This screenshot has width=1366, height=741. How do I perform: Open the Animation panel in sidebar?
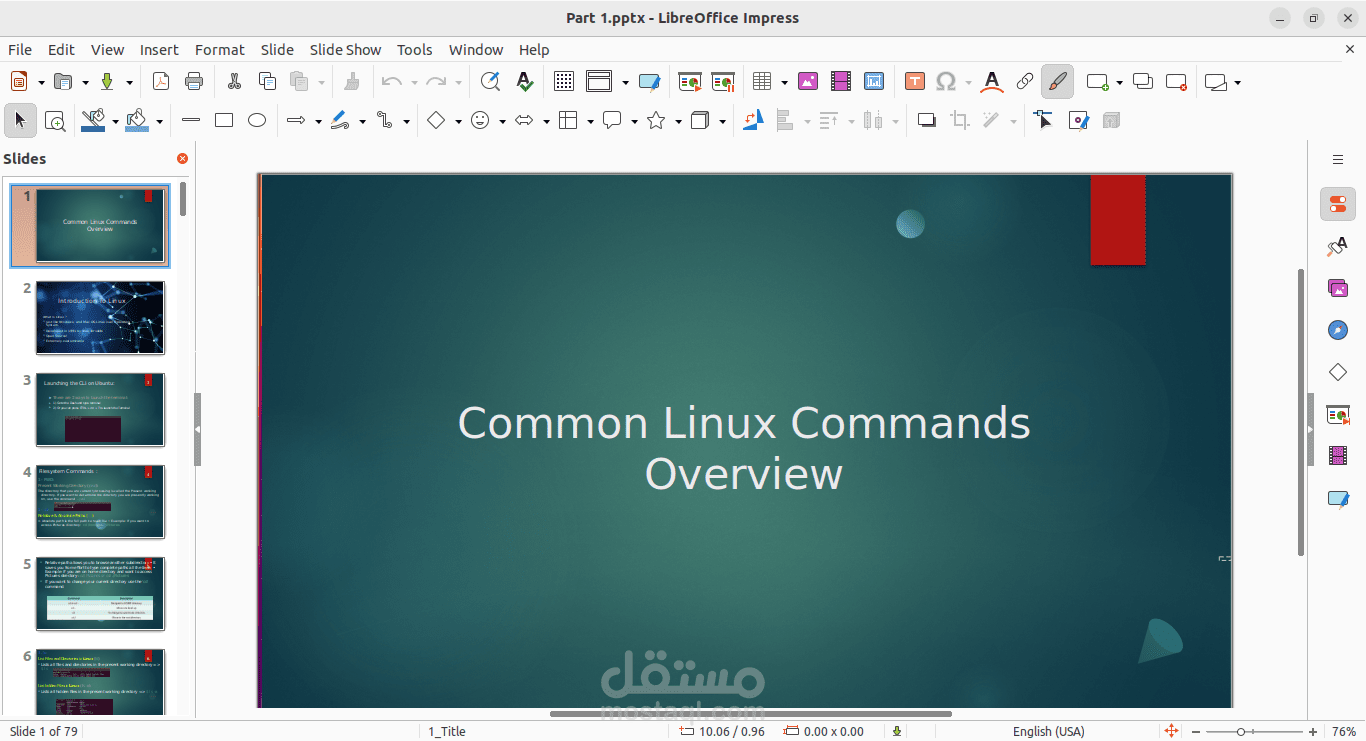tap(1338, 457)
